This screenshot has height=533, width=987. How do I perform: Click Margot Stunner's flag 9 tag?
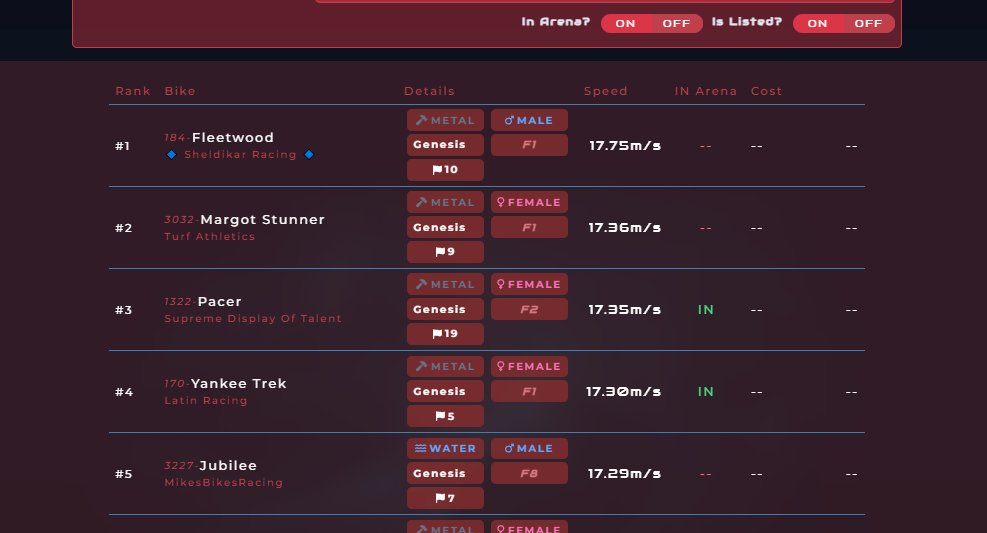pyautogui.click(x=445, y=252)
